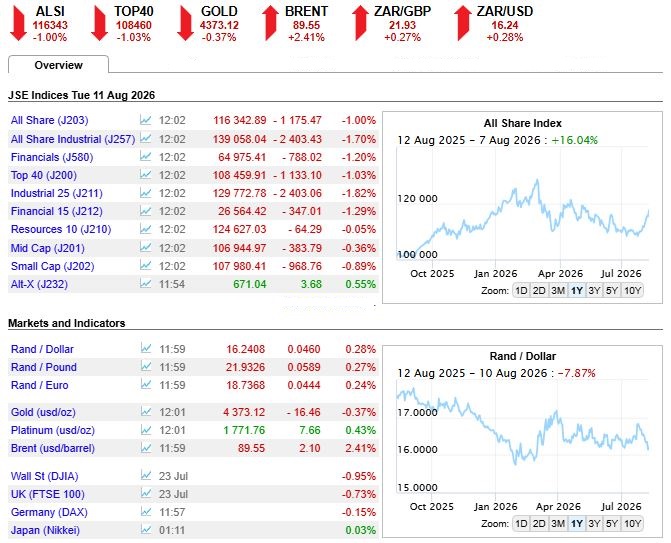This screenshot has height=543, width=671.
Task: Open chart icon for Rand / Dollar
Action: tap(146, 348)
